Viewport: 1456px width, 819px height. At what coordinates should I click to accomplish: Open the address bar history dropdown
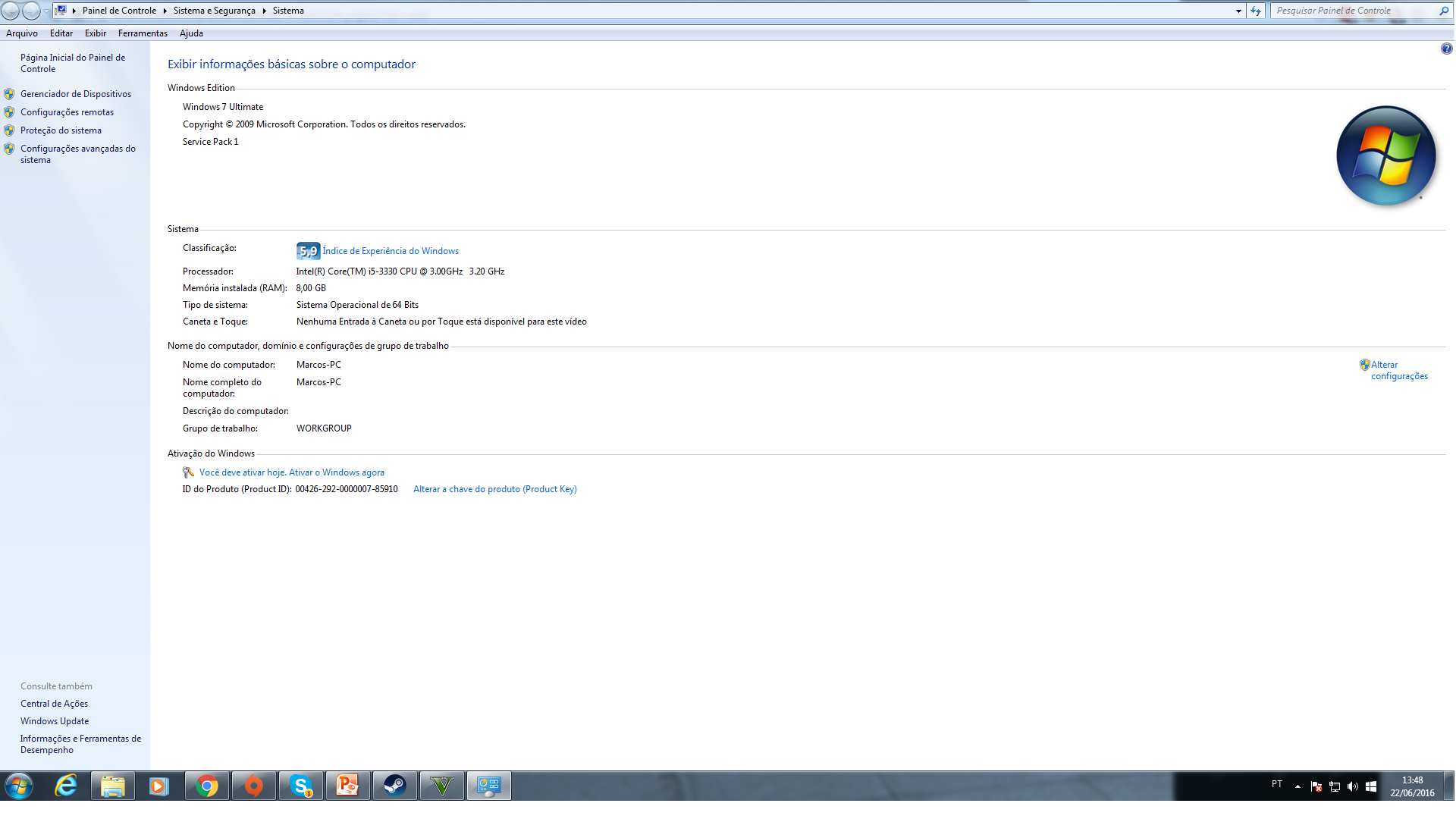click(x=1238, y=11)
